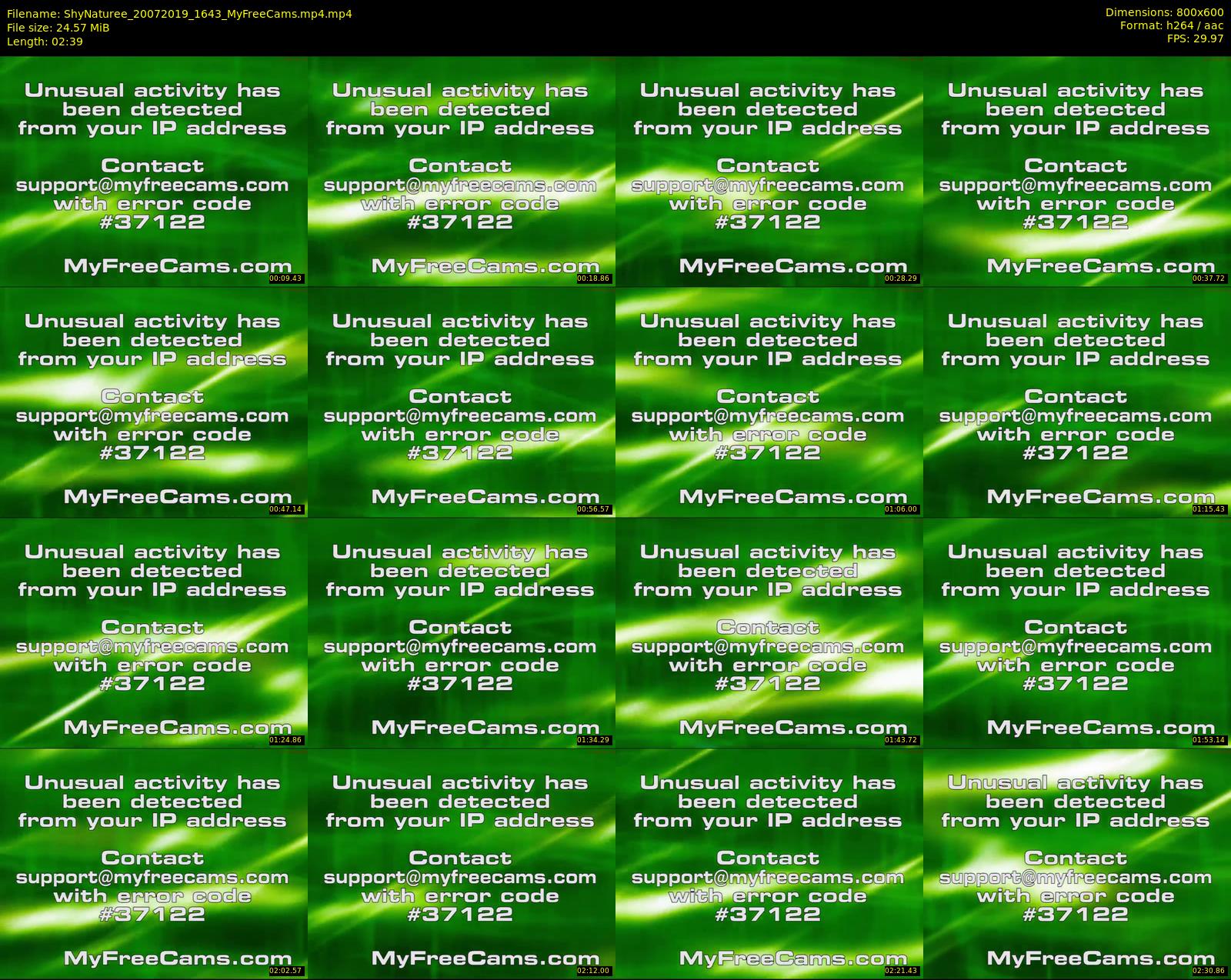
Task: Select the 00:47.14 timestamp label
Action: click(x=286, y=509)
